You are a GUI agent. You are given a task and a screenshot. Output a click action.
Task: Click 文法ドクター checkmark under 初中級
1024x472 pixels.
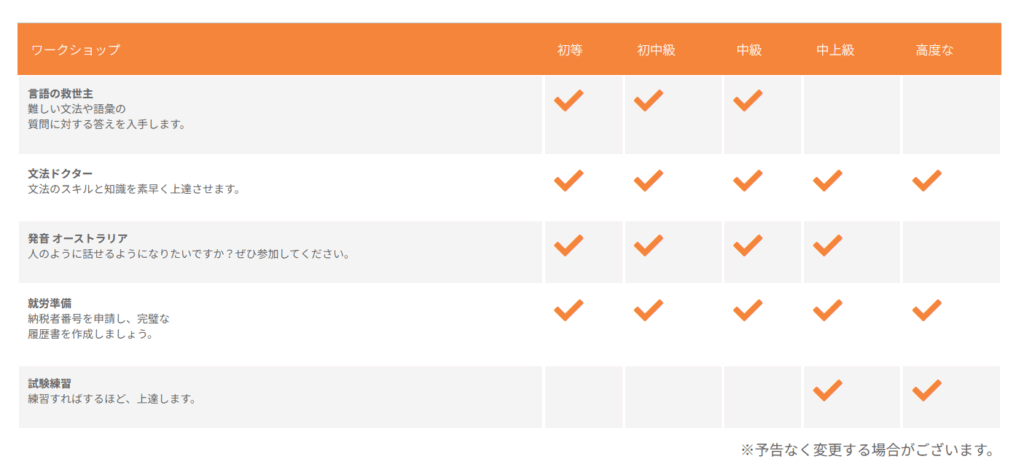pos(648,181)
